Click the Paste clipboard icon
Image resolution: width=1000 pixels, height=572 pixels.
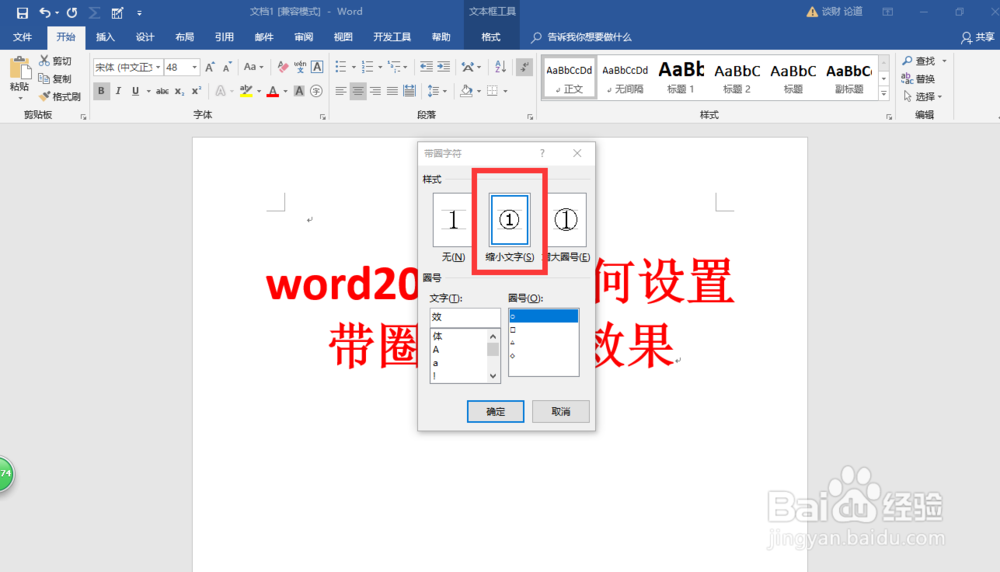coord(19,69)
